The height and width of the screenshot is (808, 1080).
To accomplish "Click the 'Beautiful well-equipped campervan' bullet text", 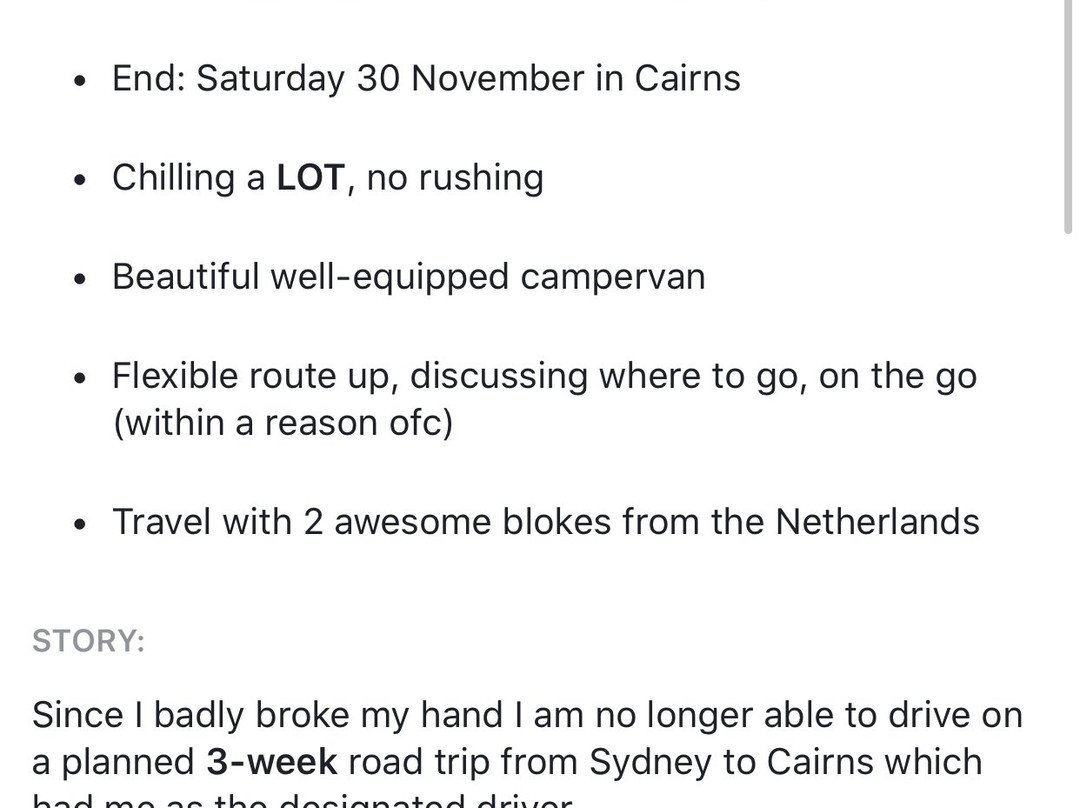I will click(x=409, y=277).
